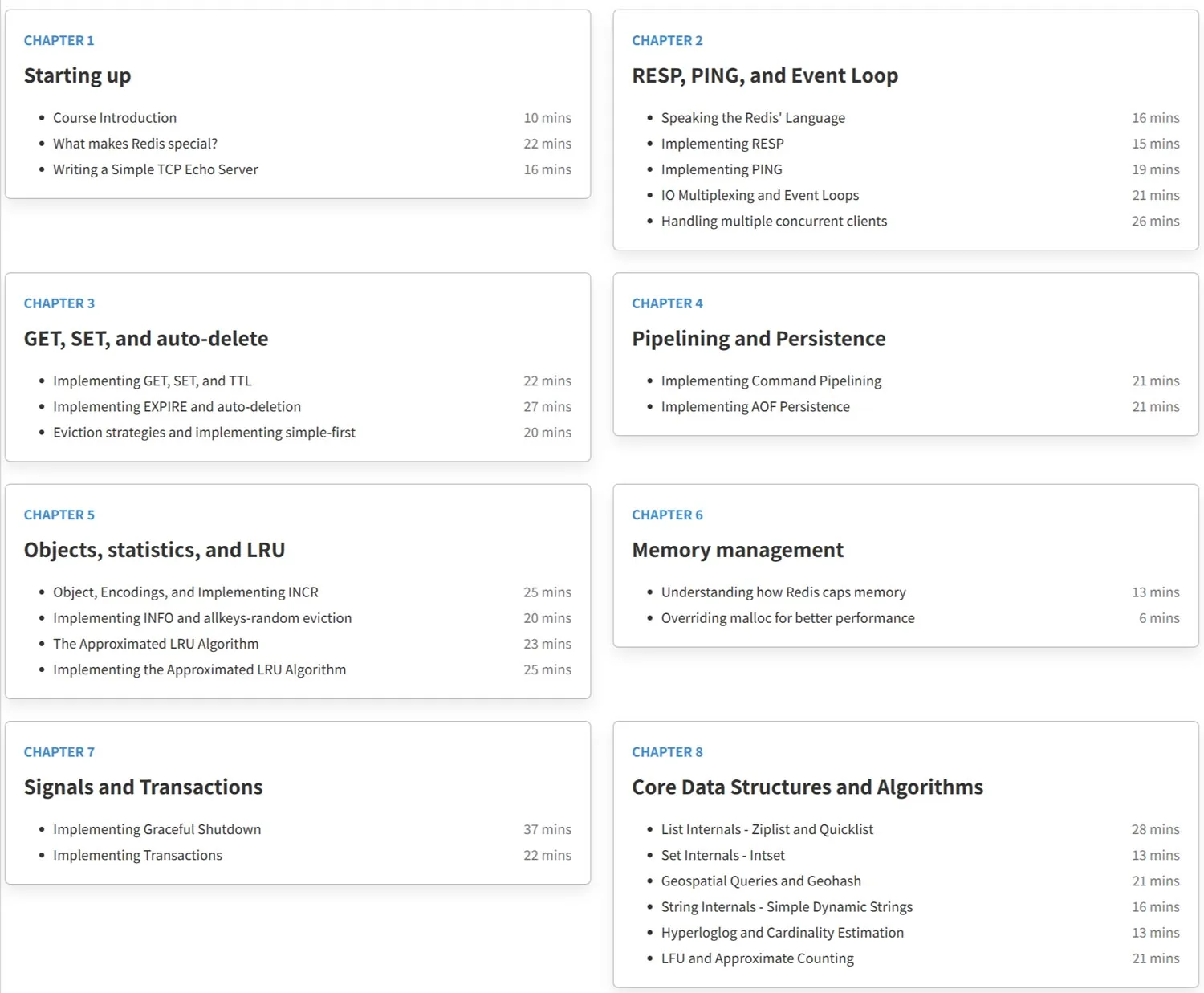Screen dimensions: 1204x993
Task: Open Implementing Transactions lesson
Action: pyautogui.click(x=137, y=855)
